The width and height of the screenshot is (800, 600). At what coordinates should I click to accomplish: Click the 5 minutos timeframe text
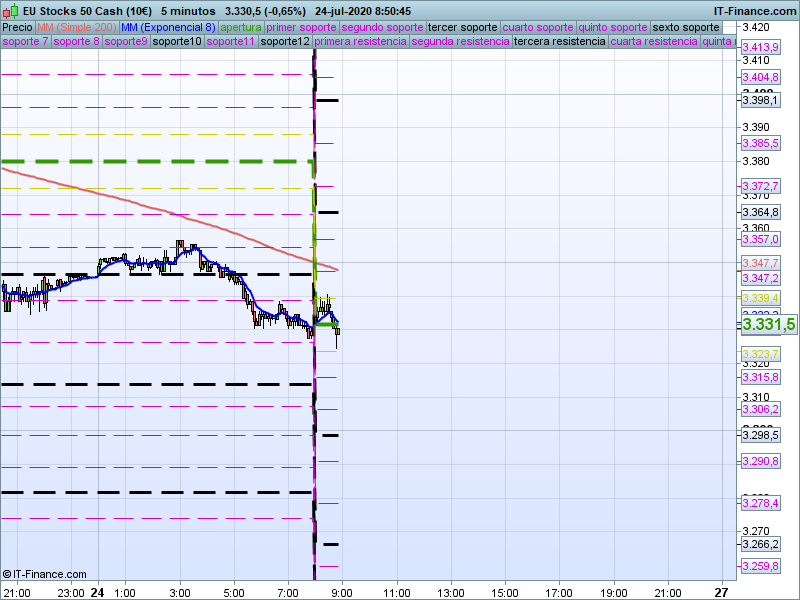tap(190, 10)
